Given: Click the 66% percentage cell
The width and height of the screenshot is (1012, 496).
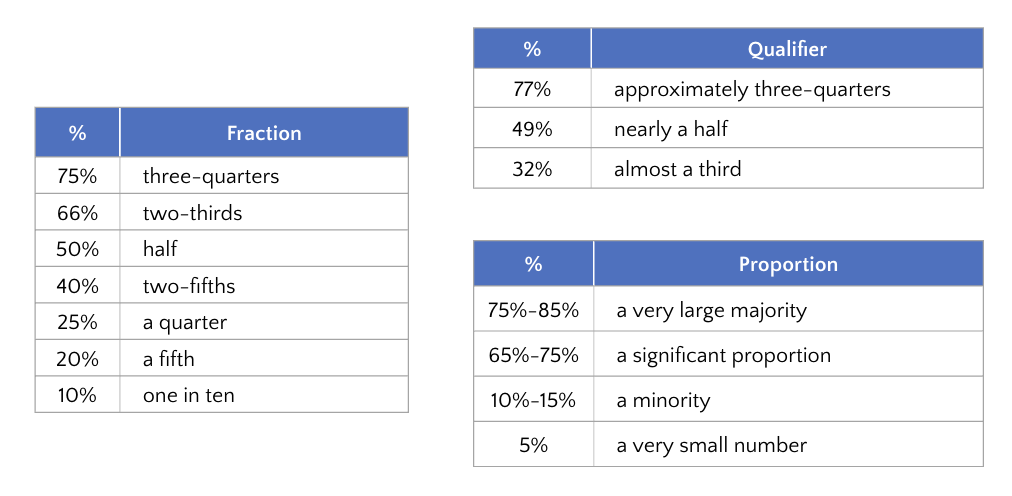Looking at the screenshot, I should 77,213.
